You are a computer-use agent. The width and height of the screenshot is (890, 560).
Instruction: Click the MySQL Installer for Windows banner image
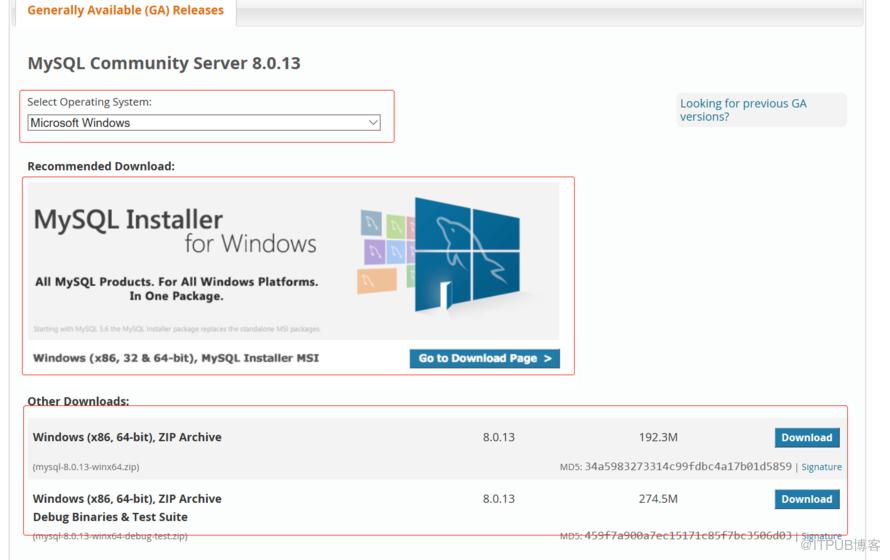click(x=293, y=261)
